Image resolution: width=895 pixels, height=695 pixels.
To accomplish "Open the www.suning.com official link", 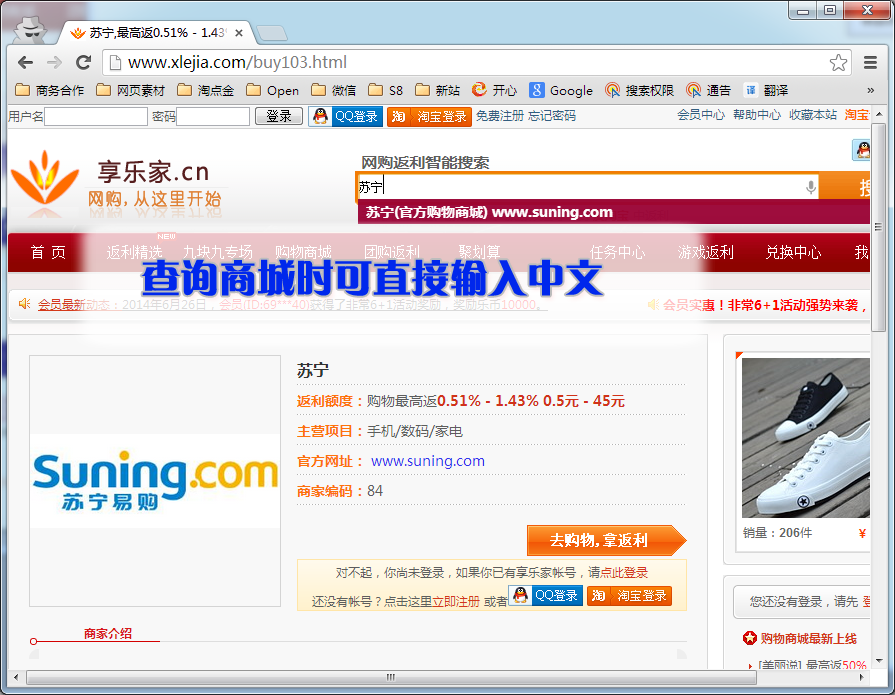I will tap(428, 461).
